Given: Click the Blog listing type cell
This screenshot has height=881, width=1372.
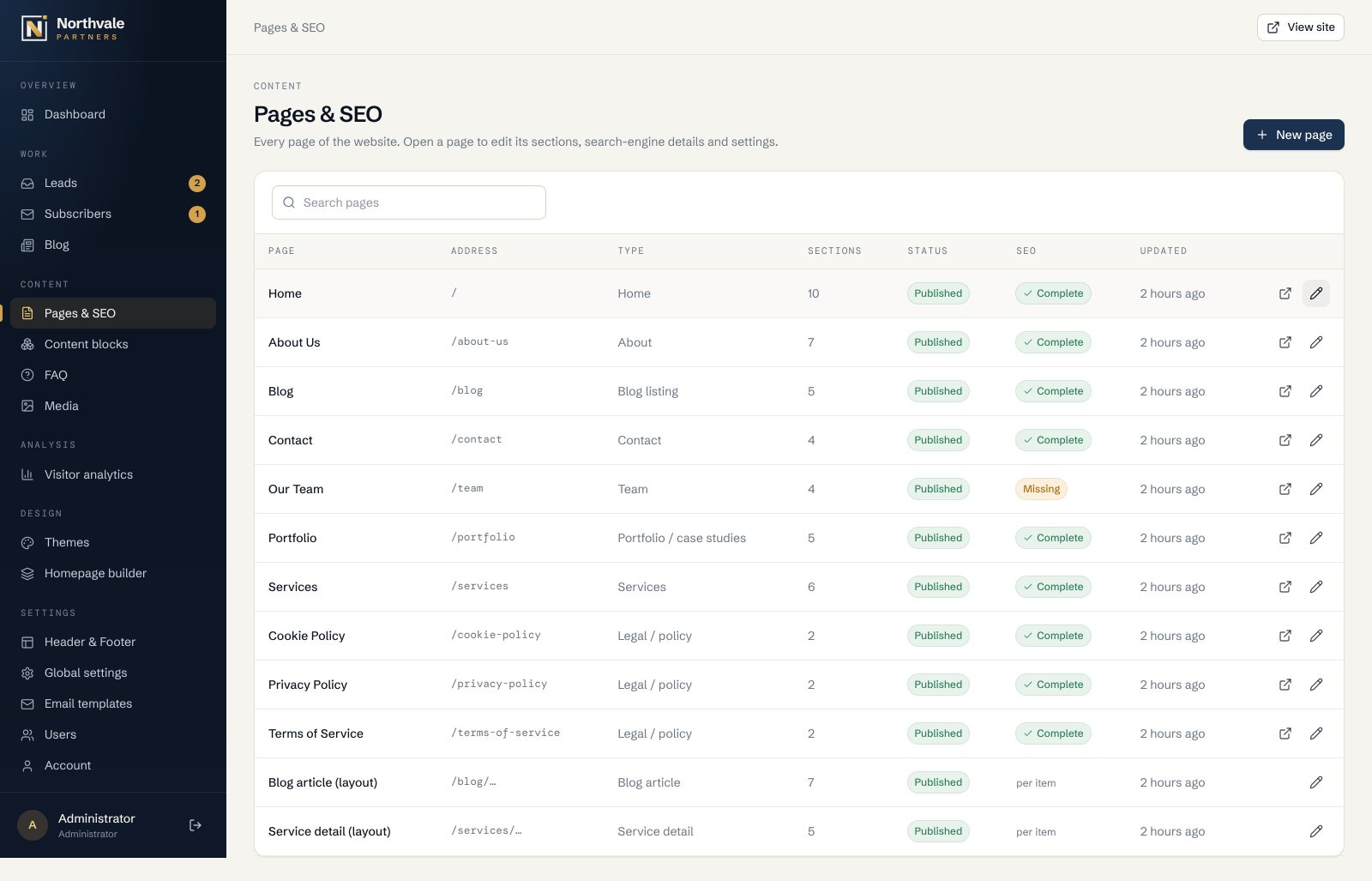Looking at the screenshot, I should tap(648, 391).
